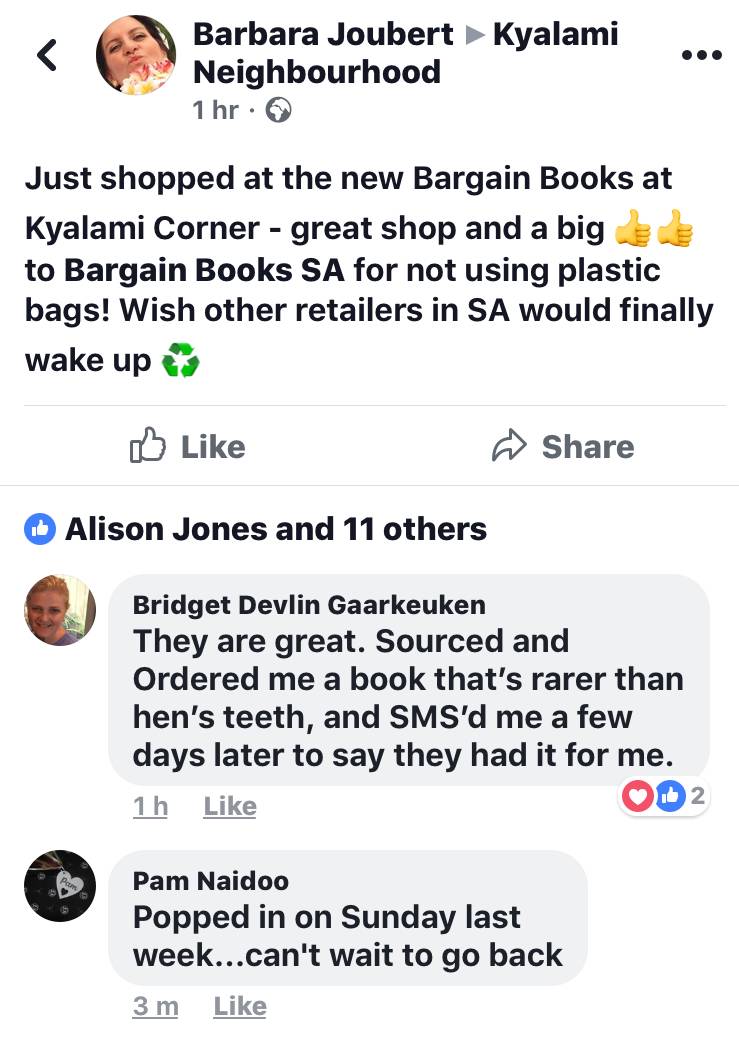
Task: Click the heart reaction on Bridget's comment
Action: tap(637, 796)
